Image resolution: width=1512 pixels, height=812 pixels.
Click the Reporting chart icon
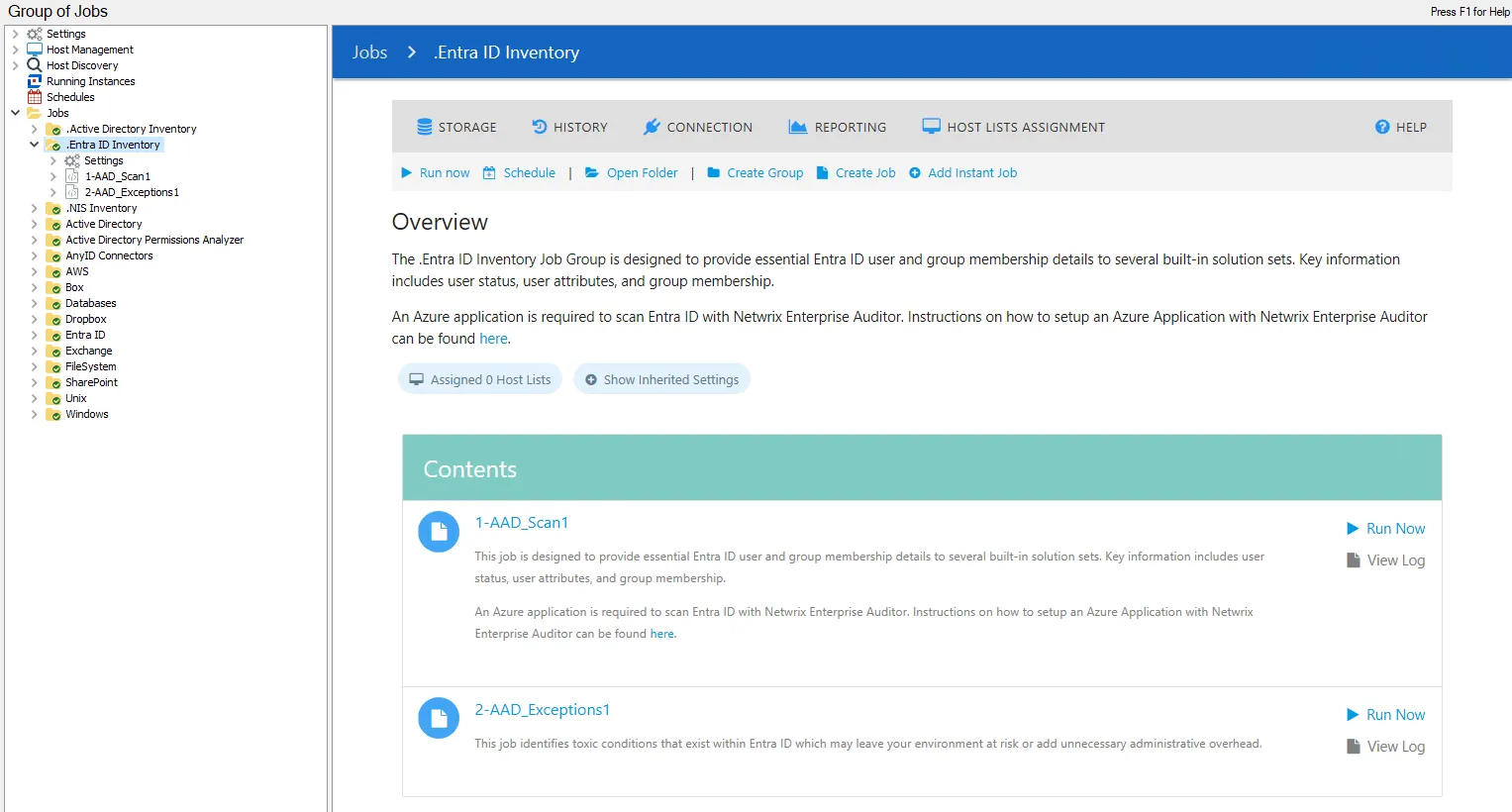pos(798,127)
